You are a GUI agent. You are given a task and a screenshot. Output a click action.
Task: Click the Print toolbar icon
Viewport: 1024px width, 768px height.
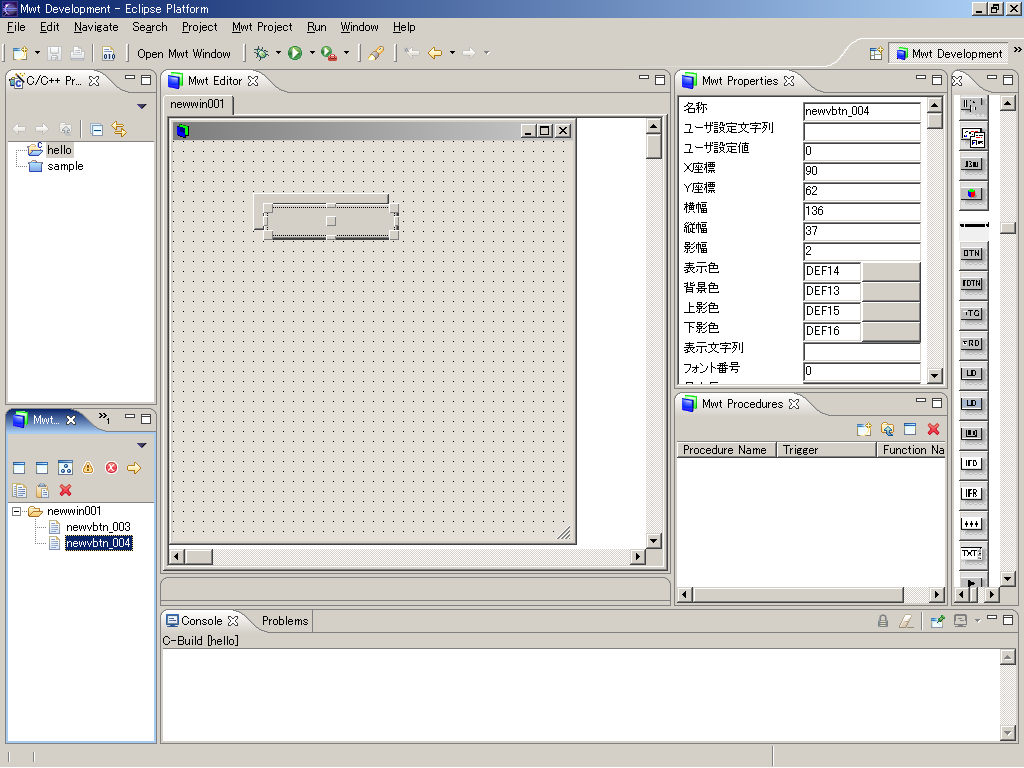coord(77,54)
